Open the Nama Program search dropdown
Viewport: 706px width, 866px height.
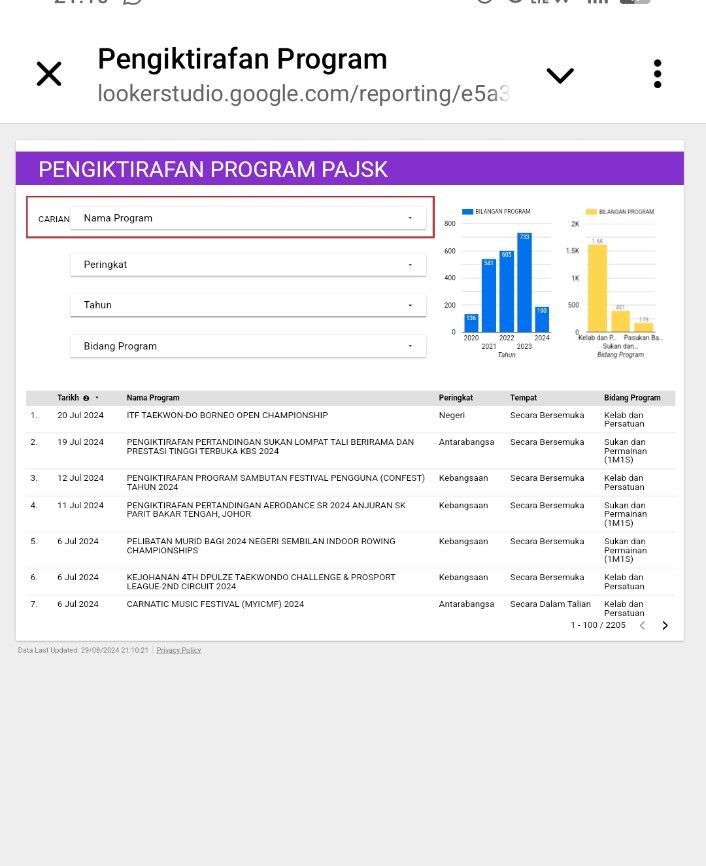pyautogui.click(x=248, y=218)
